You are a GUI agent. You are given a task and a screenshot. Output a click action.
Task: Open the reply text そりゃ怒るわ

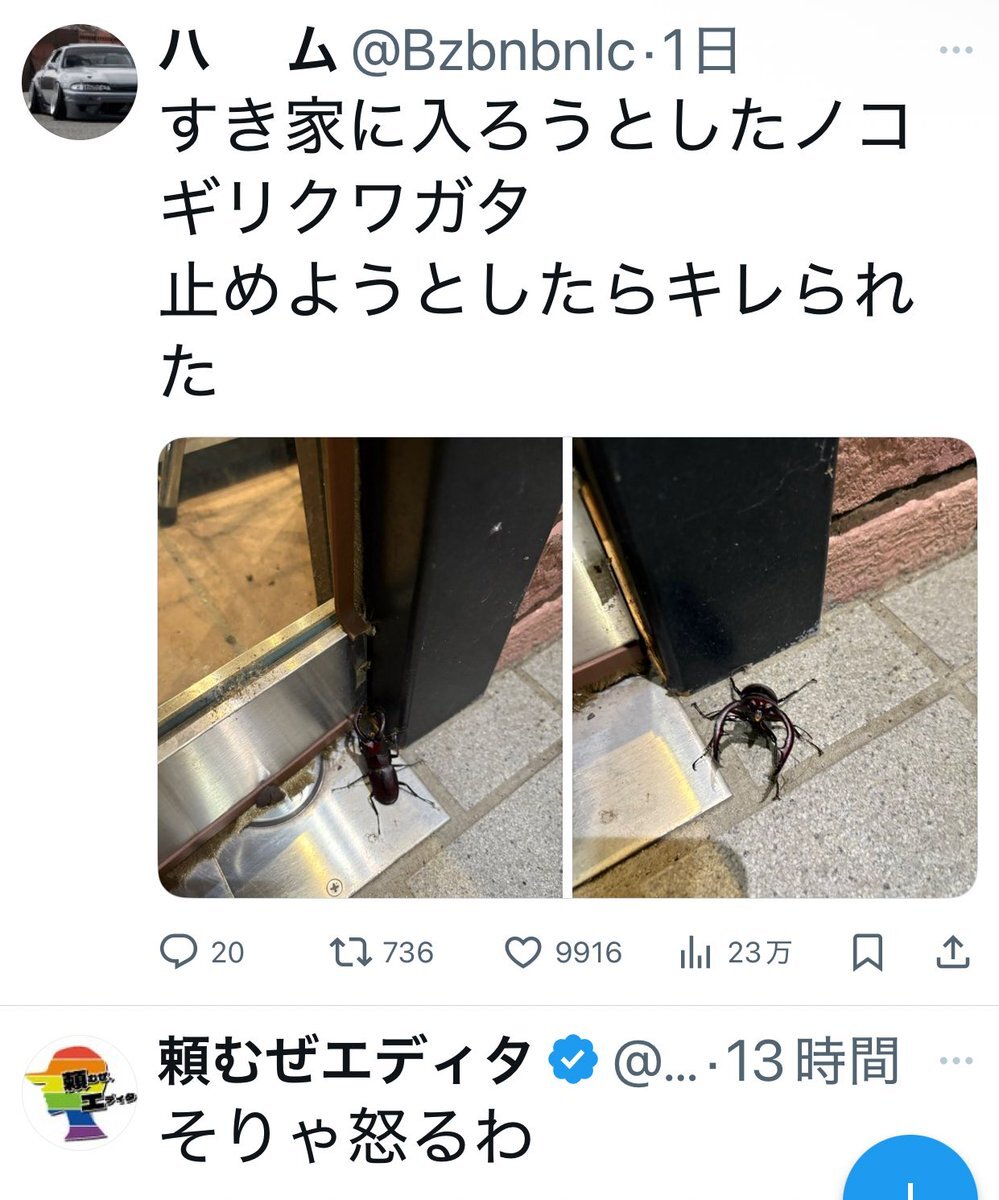[344, 1136]
